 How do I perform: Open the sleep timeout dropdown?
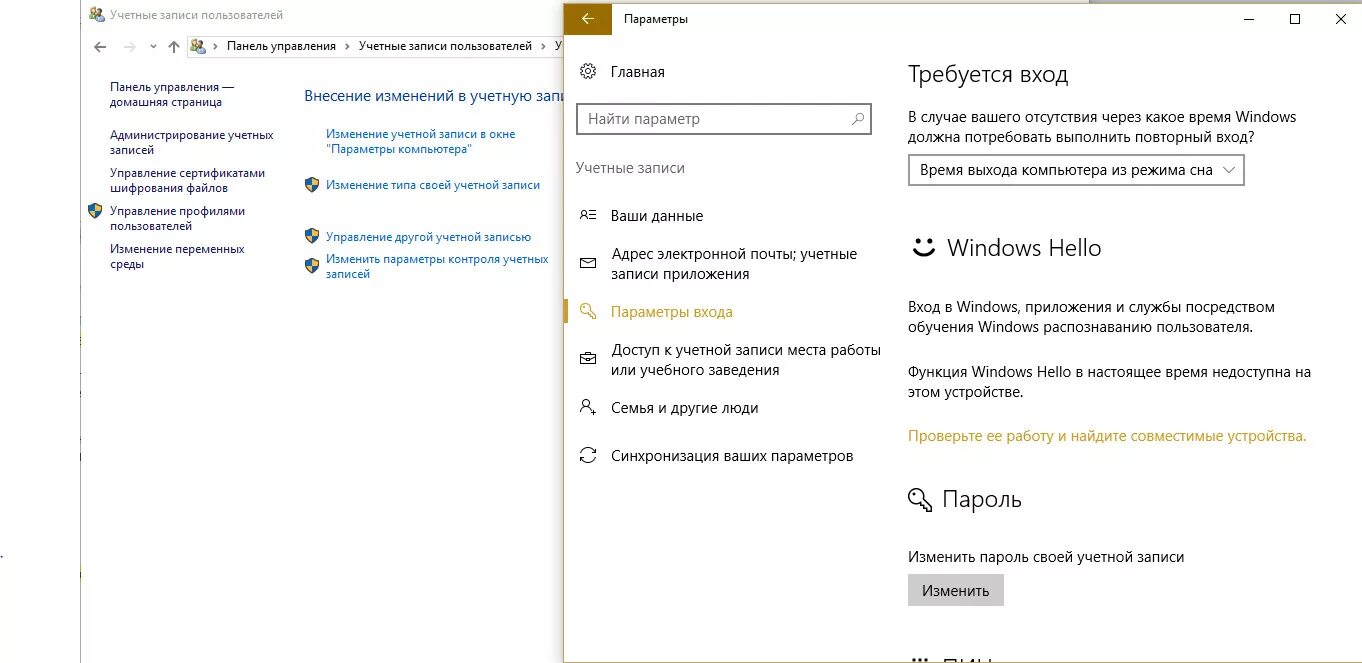[1075, 170]
